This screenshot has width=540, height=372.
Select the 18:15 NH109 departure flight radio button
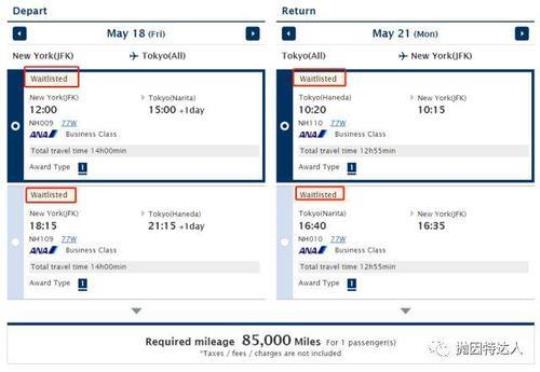point(15,242)
